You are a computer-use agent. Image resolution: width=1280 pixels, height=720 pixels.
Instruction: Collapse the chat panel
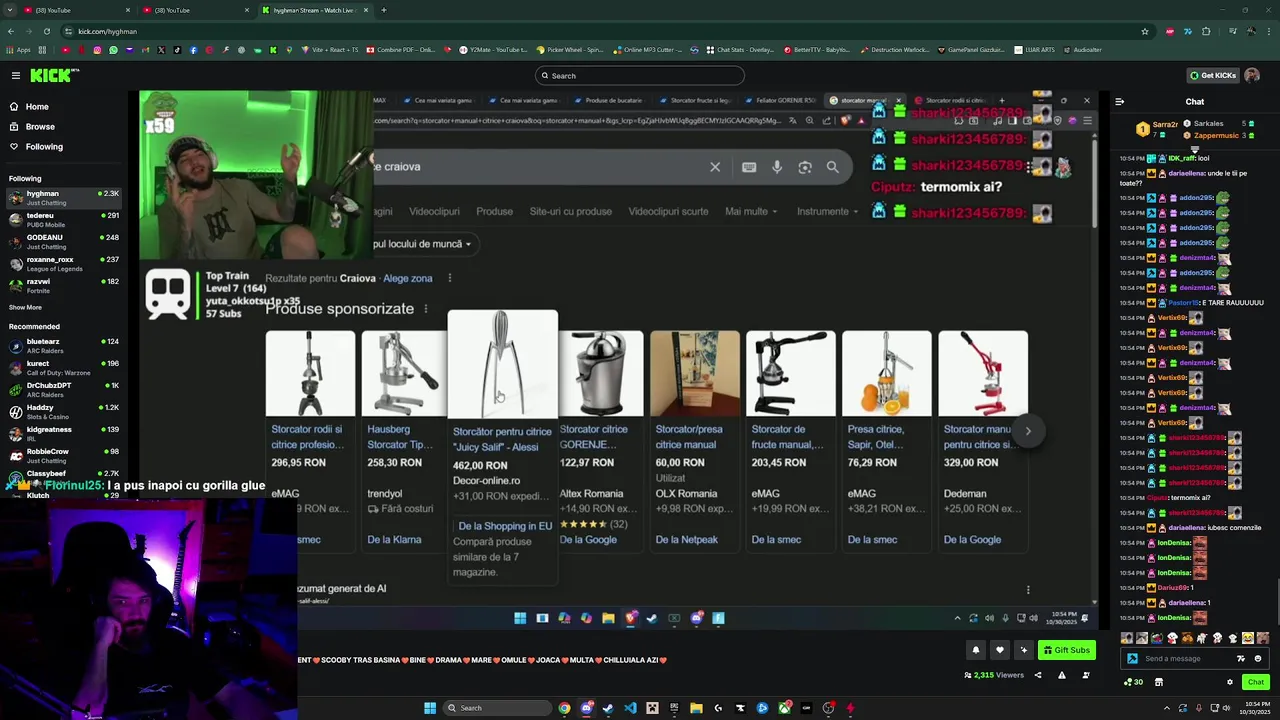[x=1119, y=101]
